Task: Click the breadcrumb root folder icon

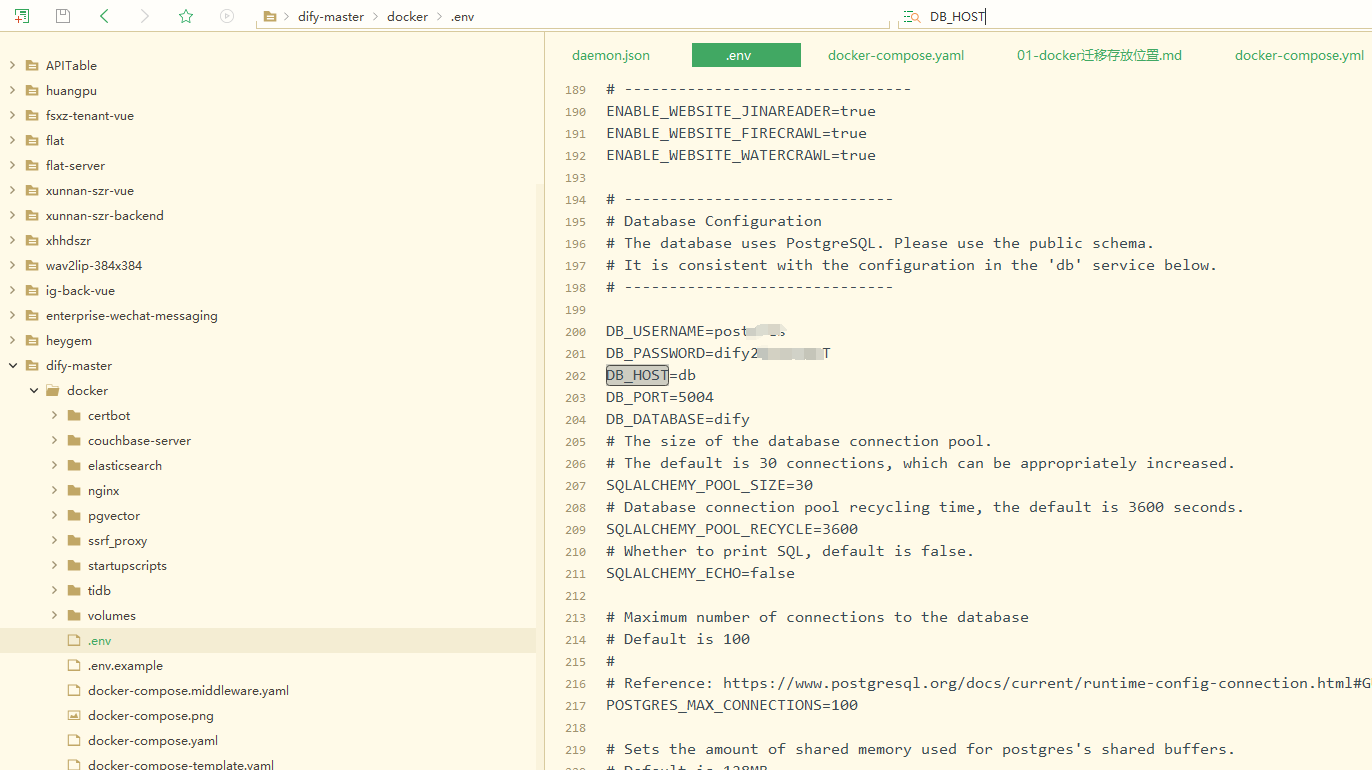Action: [269, 17]
